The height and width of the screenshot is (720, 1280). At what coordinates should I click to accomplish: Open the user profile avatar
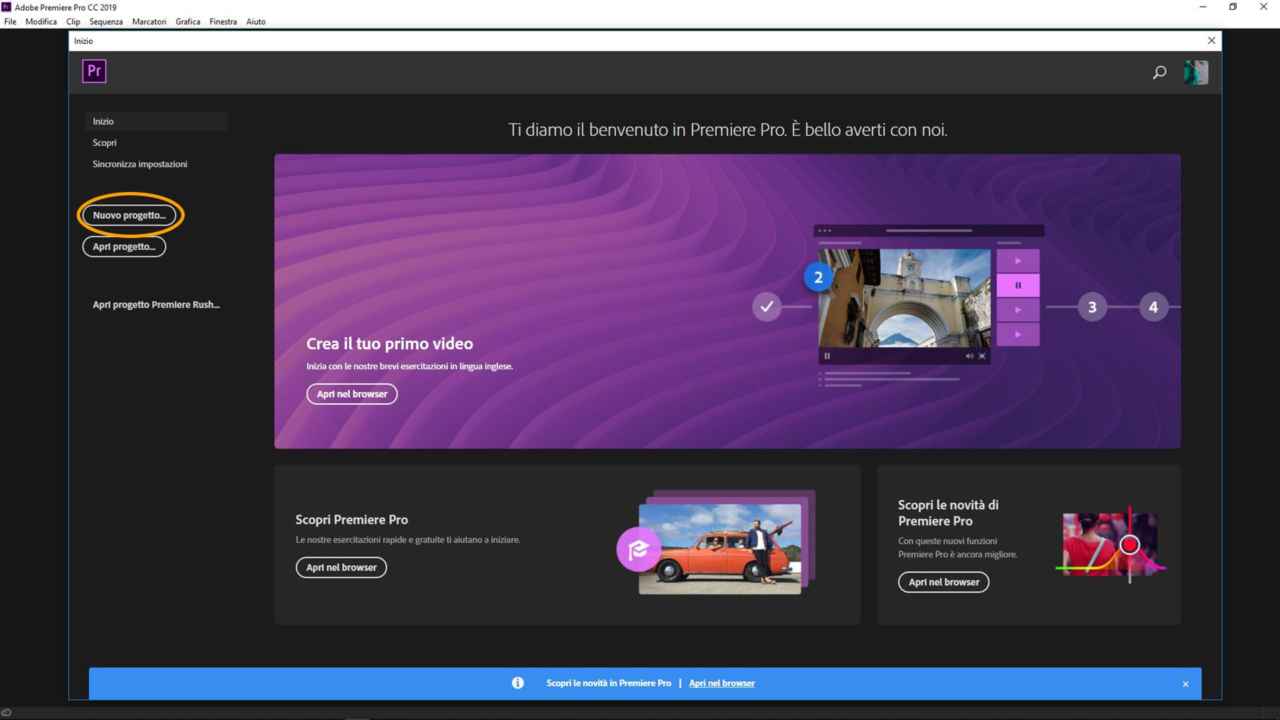1196,72
